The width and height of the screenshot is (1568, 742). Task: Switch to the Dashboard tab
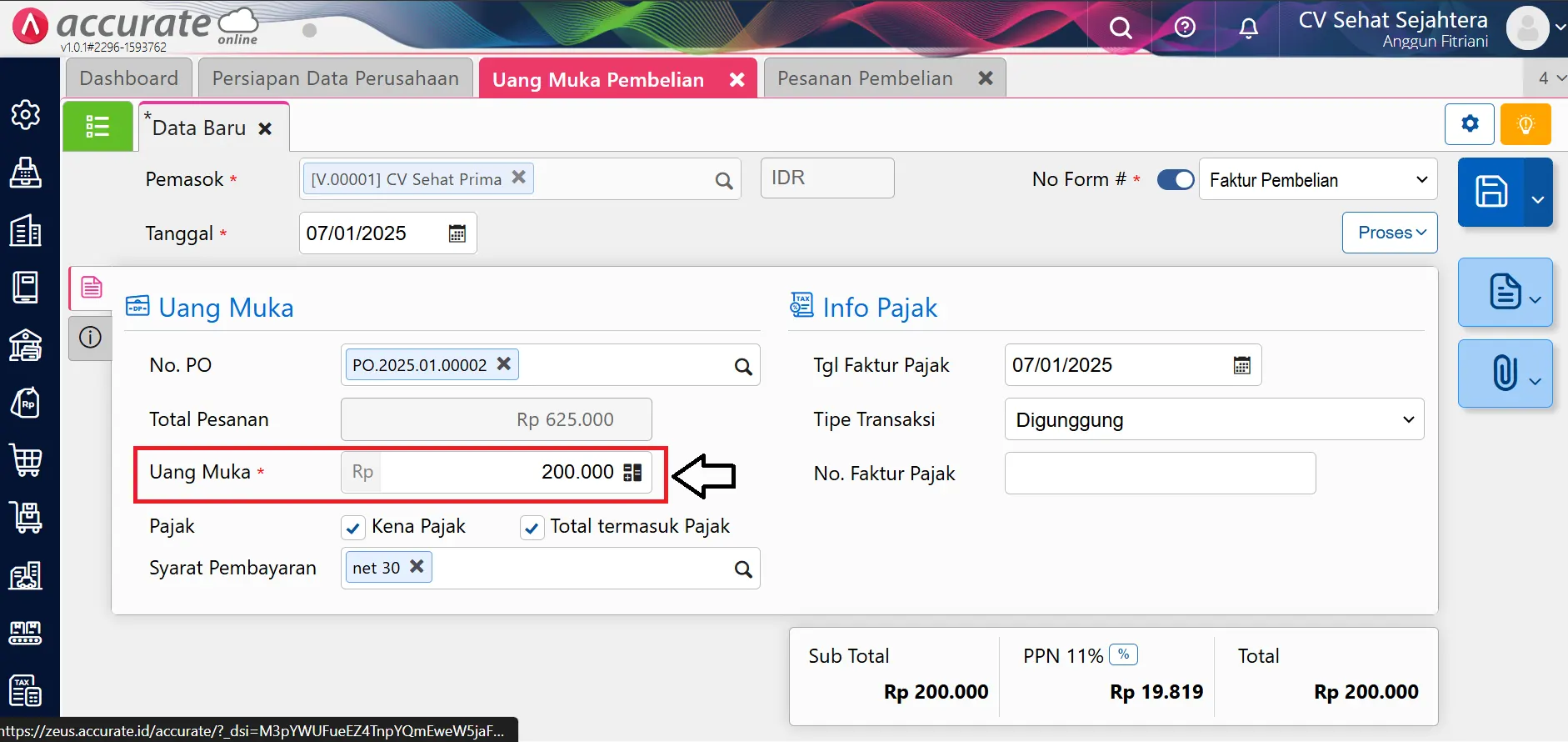(x=129, y=78)
